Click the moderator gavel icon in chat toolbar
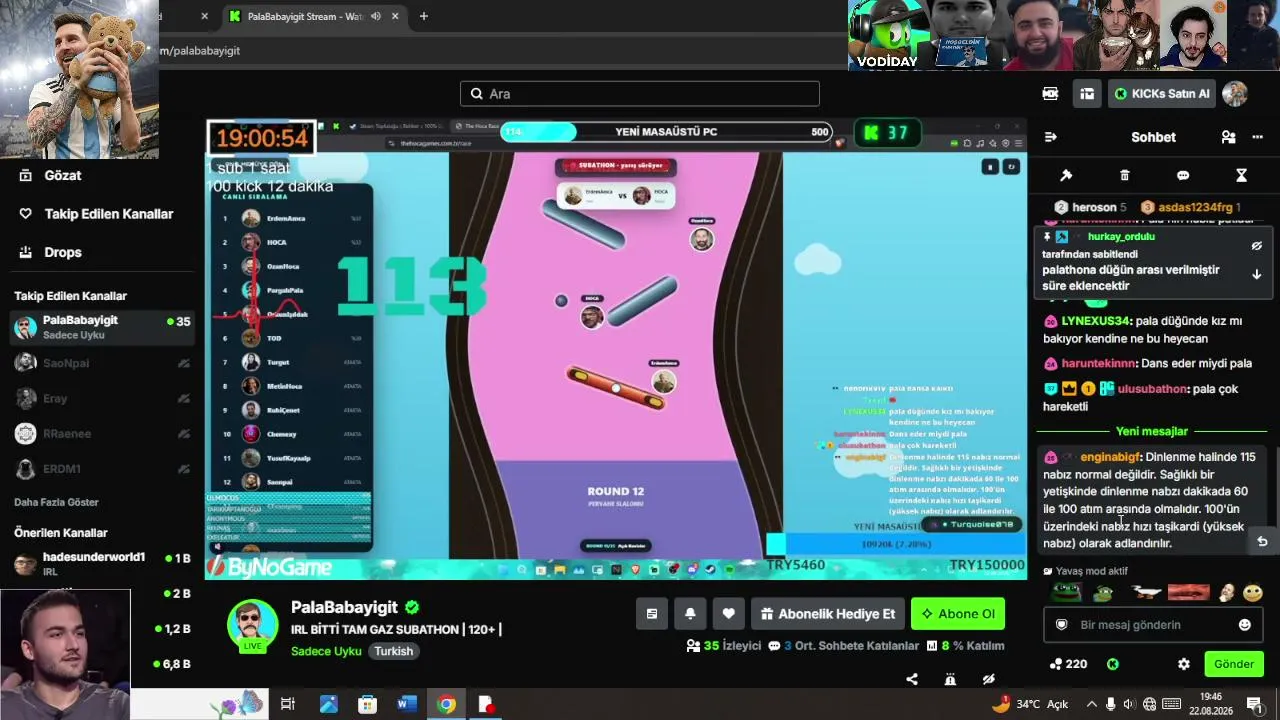Image resolution: width=1280 pixels, height=720 pixels. [1066, 175]
